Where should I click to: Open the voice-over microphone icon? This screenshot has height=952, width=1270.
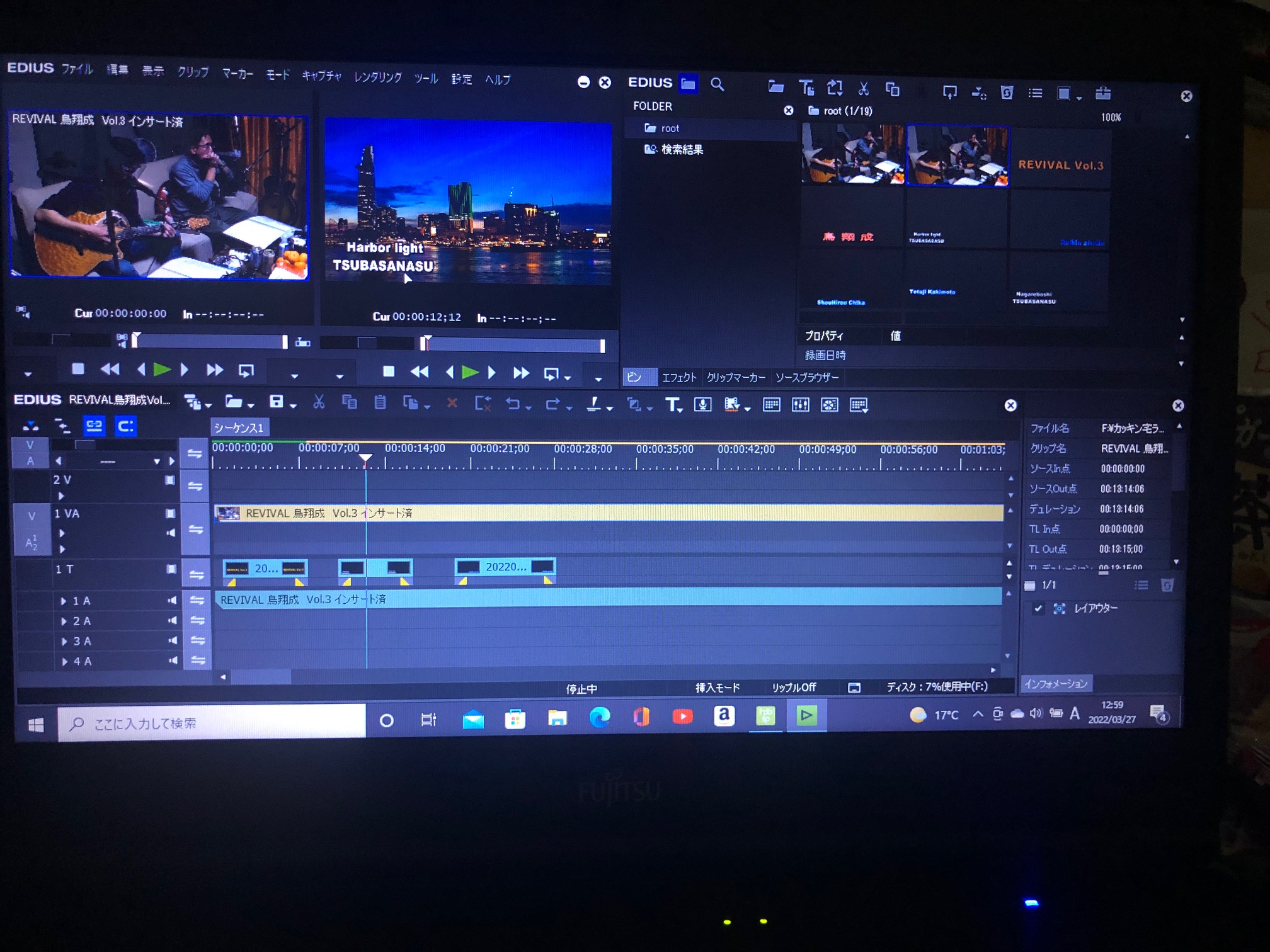pos(702,404)
